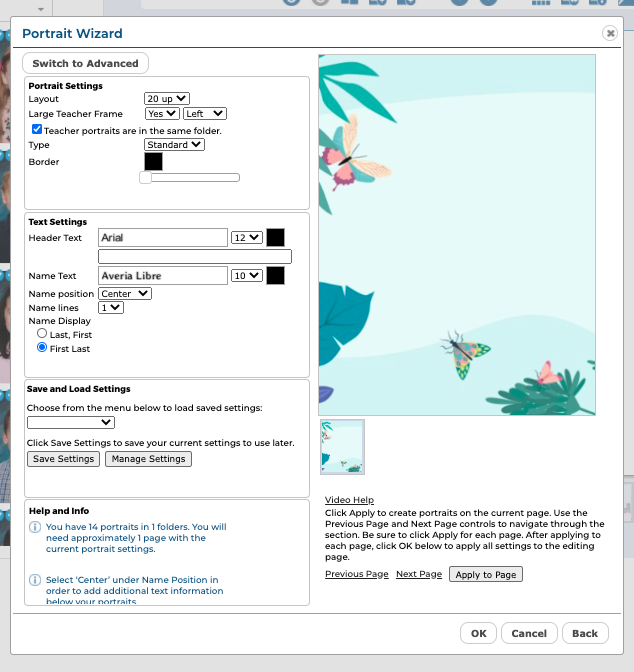The width and height of the screenshot is (634, 672).
Task: Click the second info icon near 'Select Center'
Action: point(35,580)
